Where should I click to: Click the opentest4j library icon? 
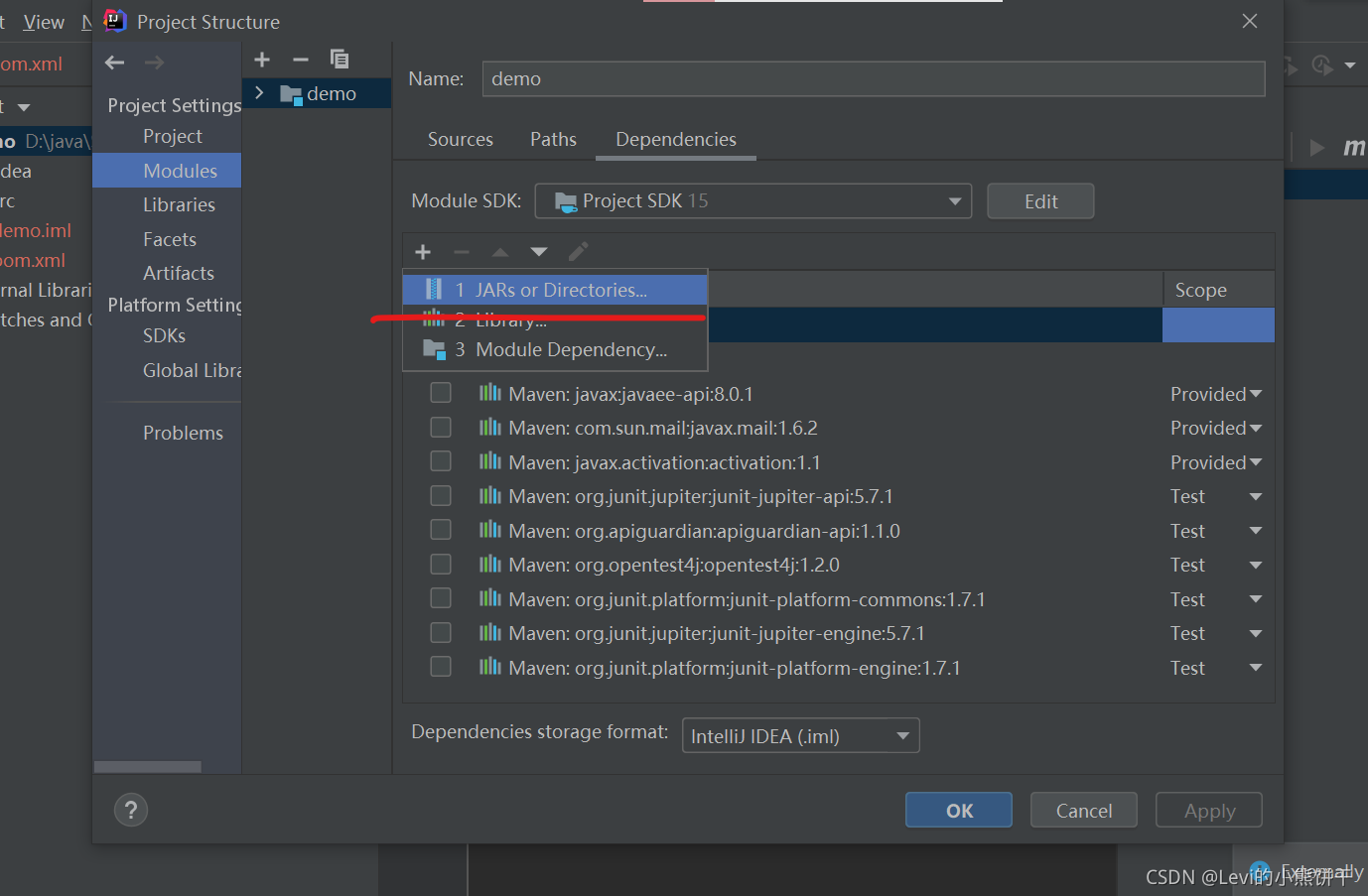(490, 564)
